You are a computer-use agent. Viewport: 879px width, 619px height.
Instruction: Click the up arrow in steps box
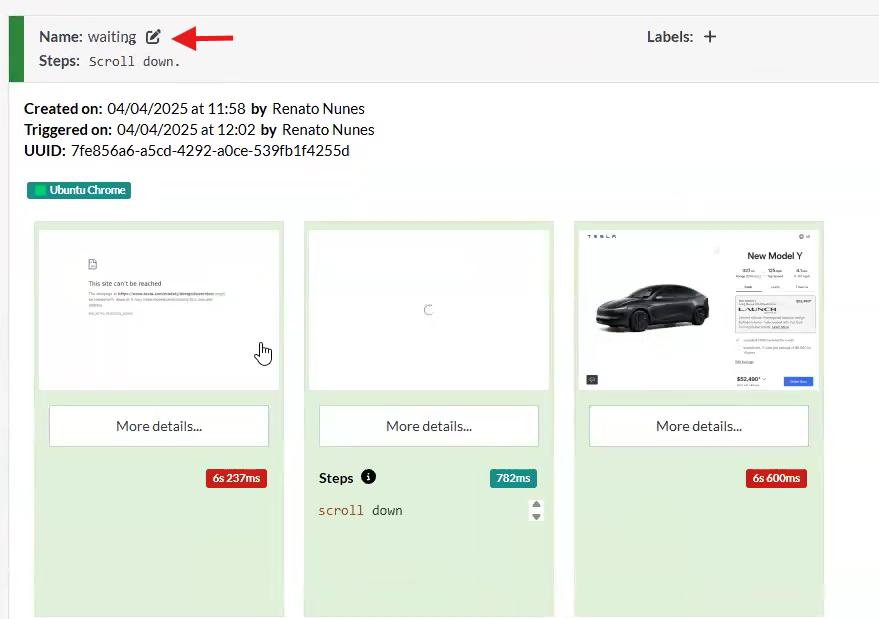[x=536, y=505]
